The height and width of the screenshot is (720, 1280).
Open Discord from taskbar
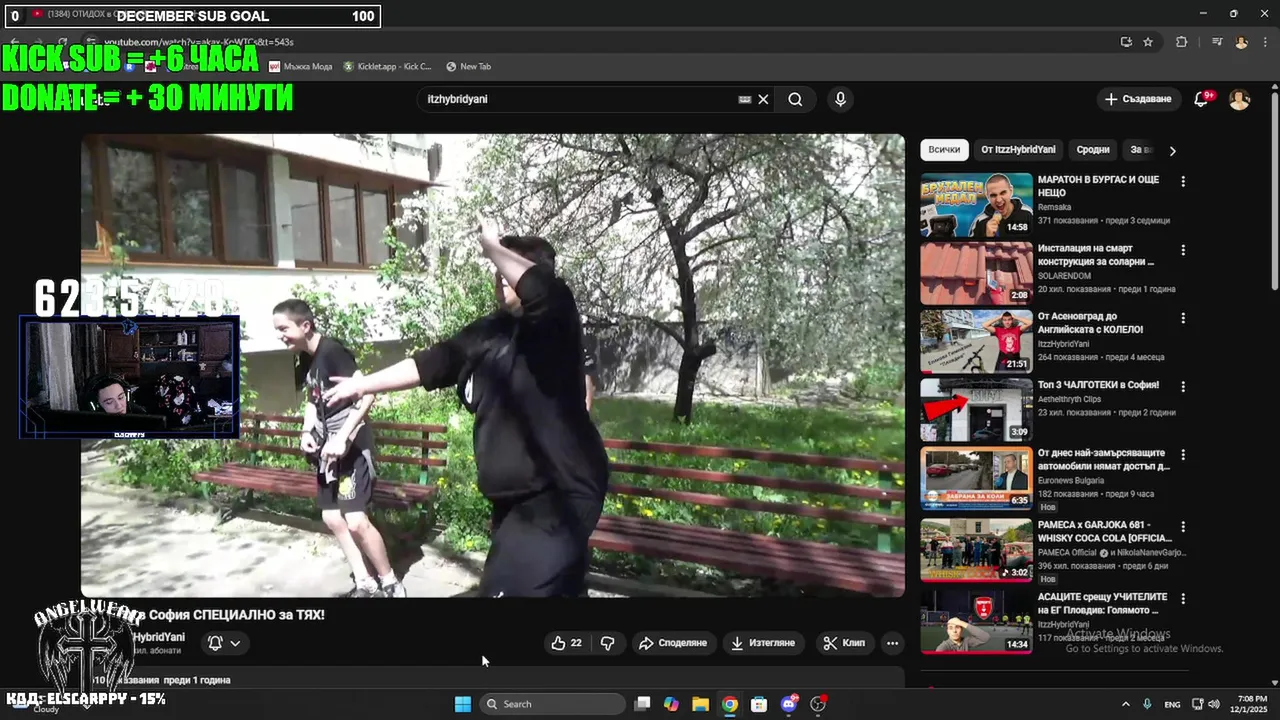(789, 704)
